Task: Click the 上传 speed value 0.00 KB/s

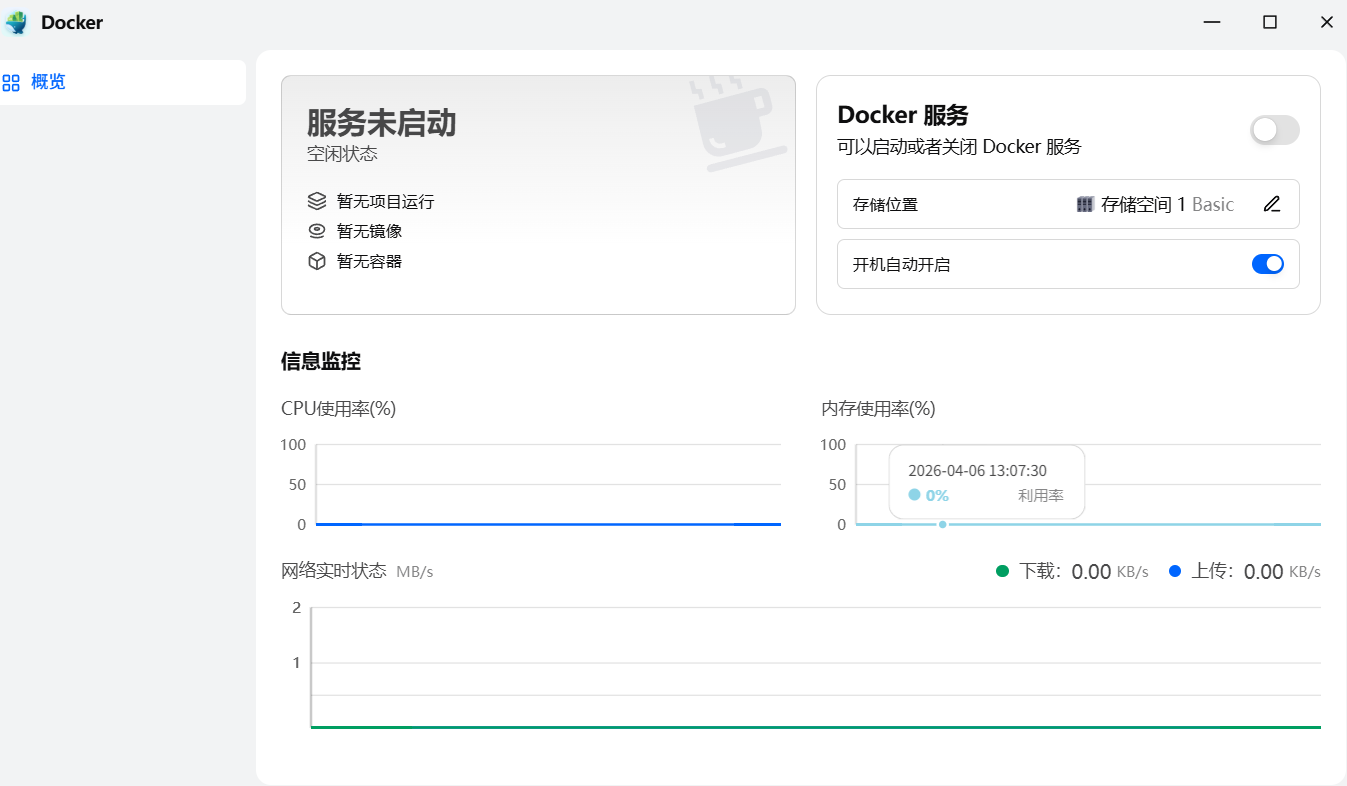Action: 1282,572
